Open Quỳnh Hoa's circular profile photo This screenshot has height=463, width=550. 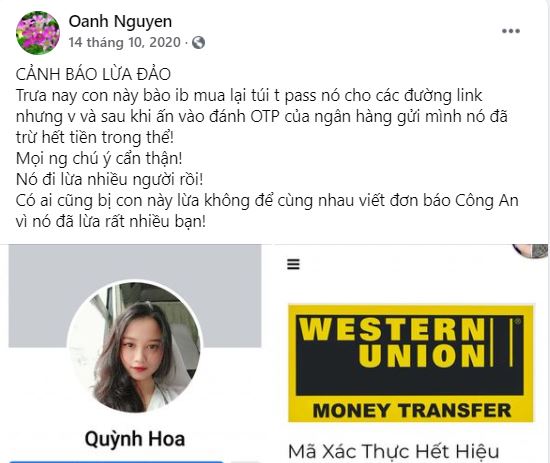click(x=135, y=347)
